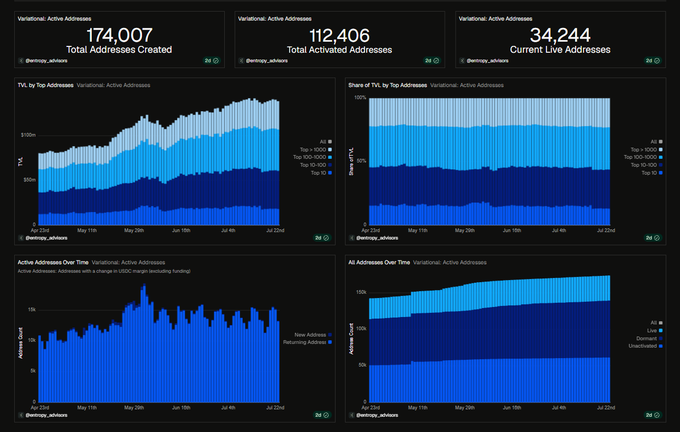Screen dimensions: 680x432
Task: Open the TVL by Top Addresses chart title
Action: [x=46, y=85]
